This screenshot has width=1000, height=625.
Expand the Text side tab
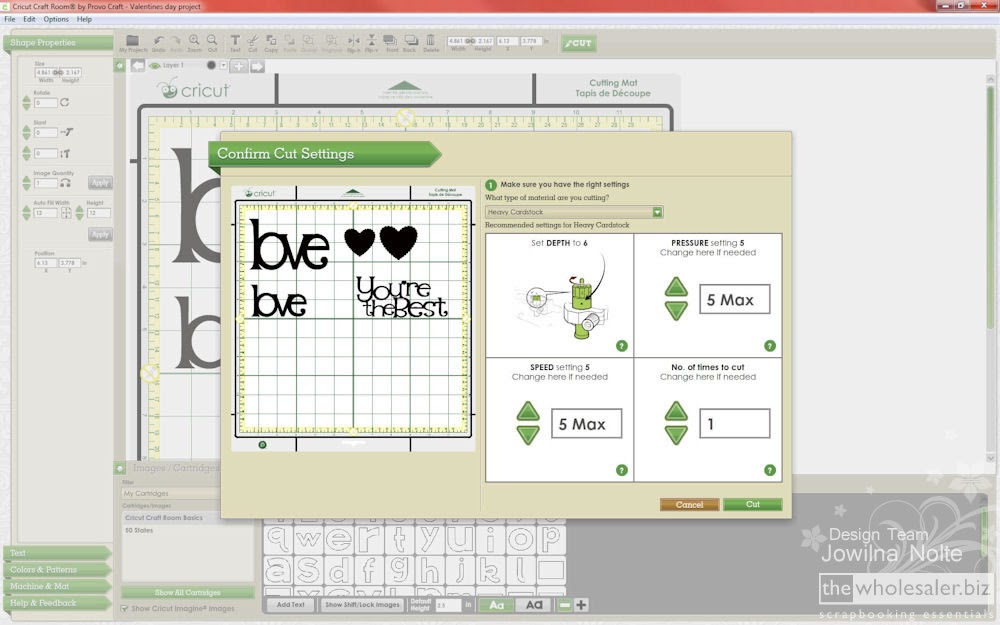[x=56, y=553]
